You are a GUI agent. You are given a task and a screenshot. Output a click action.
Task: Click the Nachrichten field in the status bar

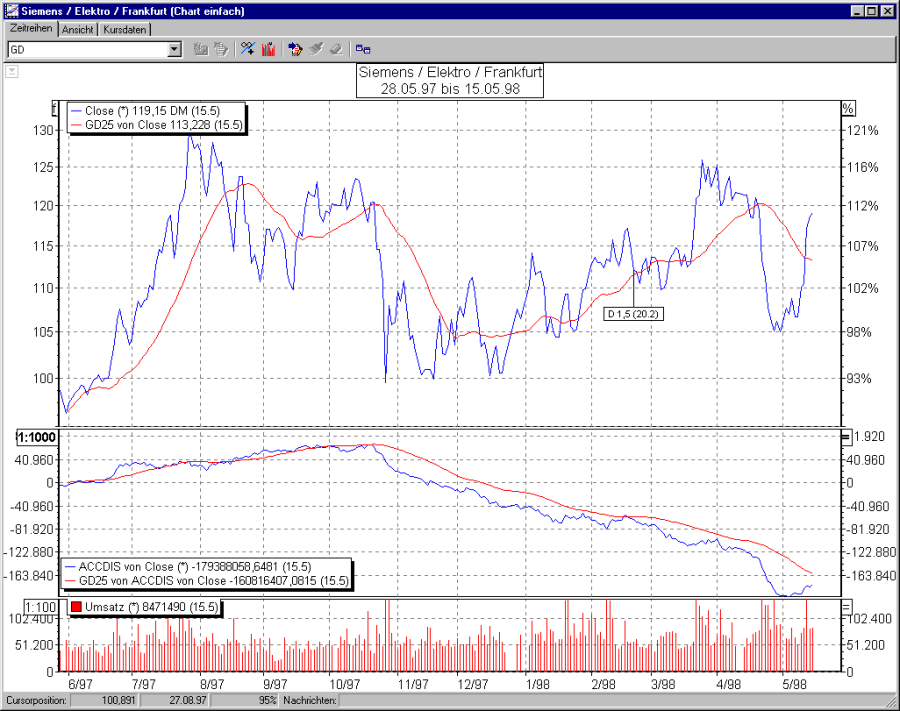(x=310, y=700)
